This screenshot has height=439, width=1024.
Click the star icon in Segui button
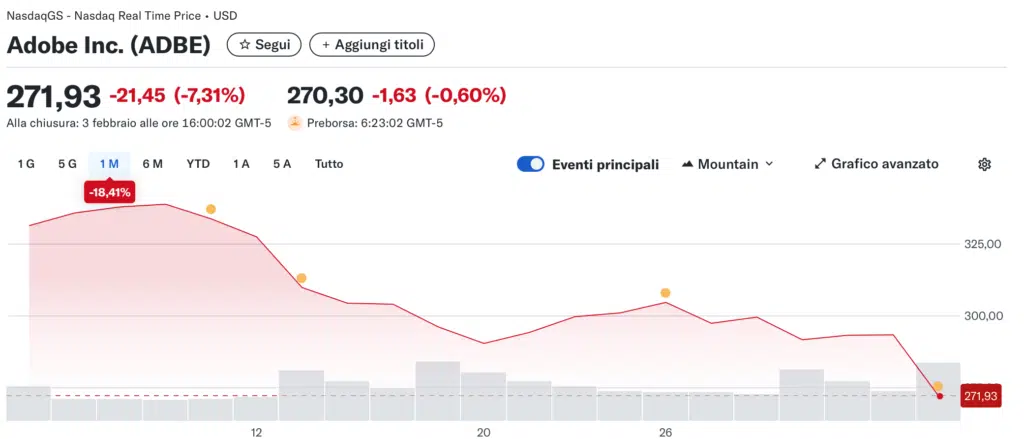pyautogui.click(x=245, y=45)
